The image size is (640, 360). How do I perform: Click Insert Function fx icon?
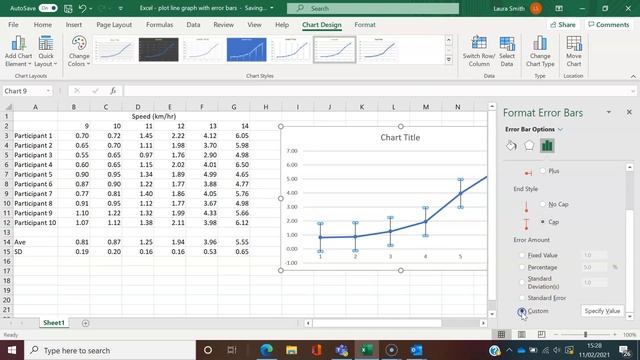point(113,91)
